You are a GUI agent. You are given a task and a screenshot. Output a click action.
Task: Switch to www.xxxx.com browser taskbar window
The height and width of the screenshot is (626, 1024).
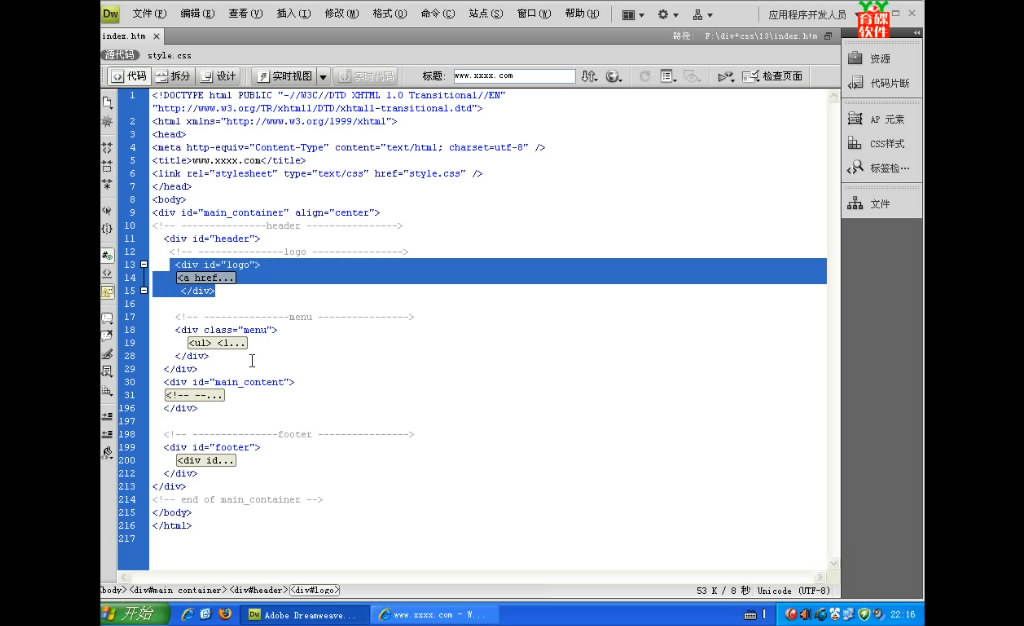(435, 615)
